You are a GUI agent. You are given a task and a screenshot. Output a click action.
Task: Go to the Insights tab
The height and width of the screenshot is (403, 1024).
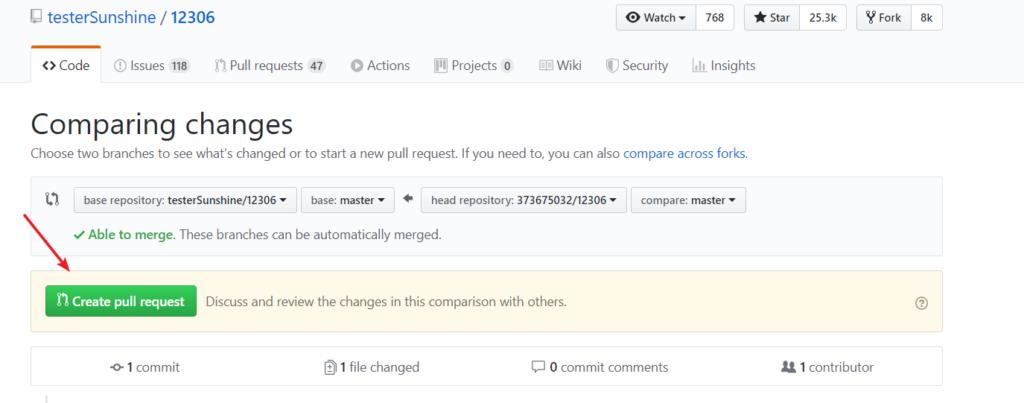pyautogui.click(x=724, y=65)
